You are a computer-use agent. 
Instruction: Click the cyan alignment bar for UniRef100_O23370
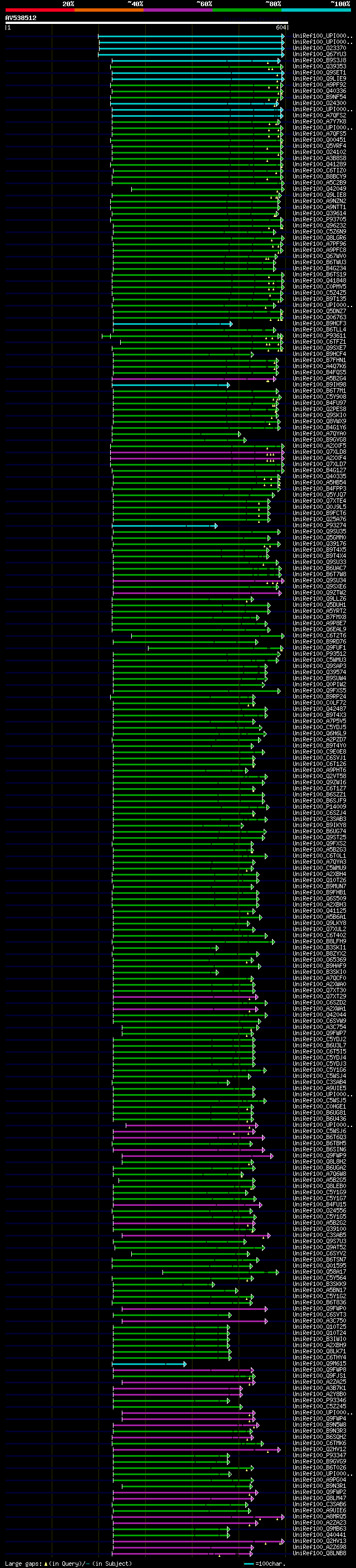pos(191,49)
